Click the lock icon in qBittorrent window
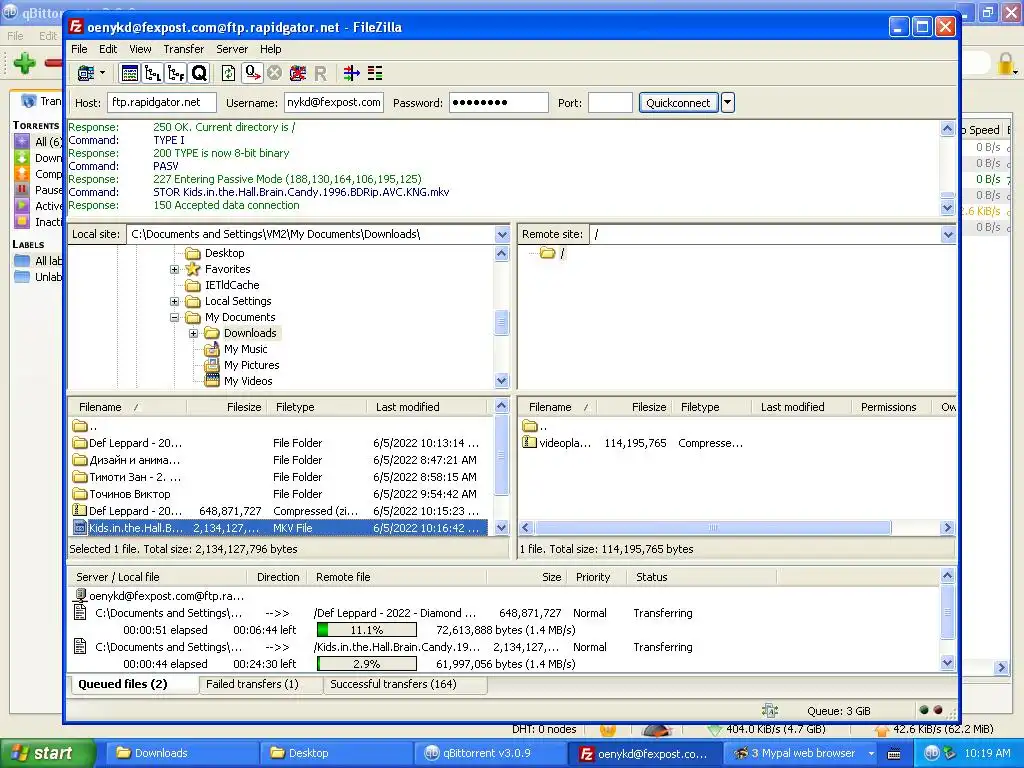 (1006, 63)
